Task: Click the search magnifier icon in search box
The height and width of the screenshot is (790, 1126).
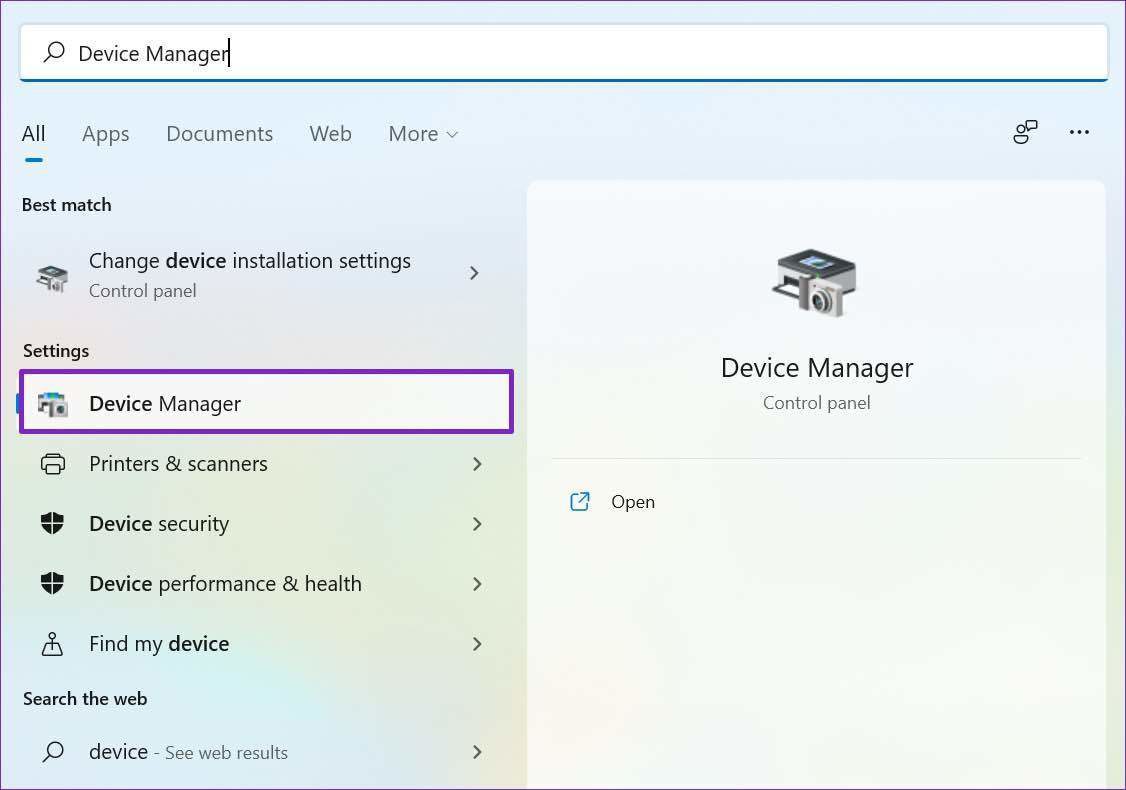Action: pos(55,52)
